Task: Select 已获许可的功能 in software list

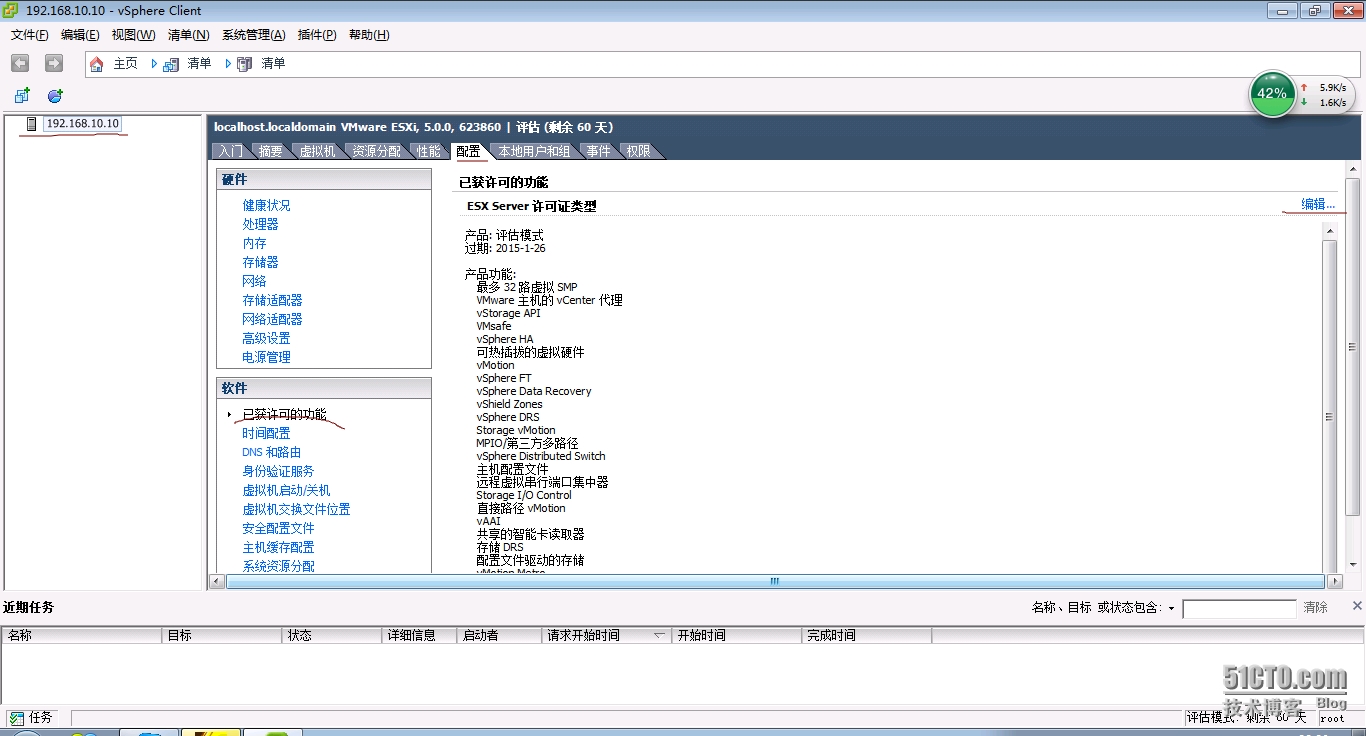Action: click(x=284, y=414)
